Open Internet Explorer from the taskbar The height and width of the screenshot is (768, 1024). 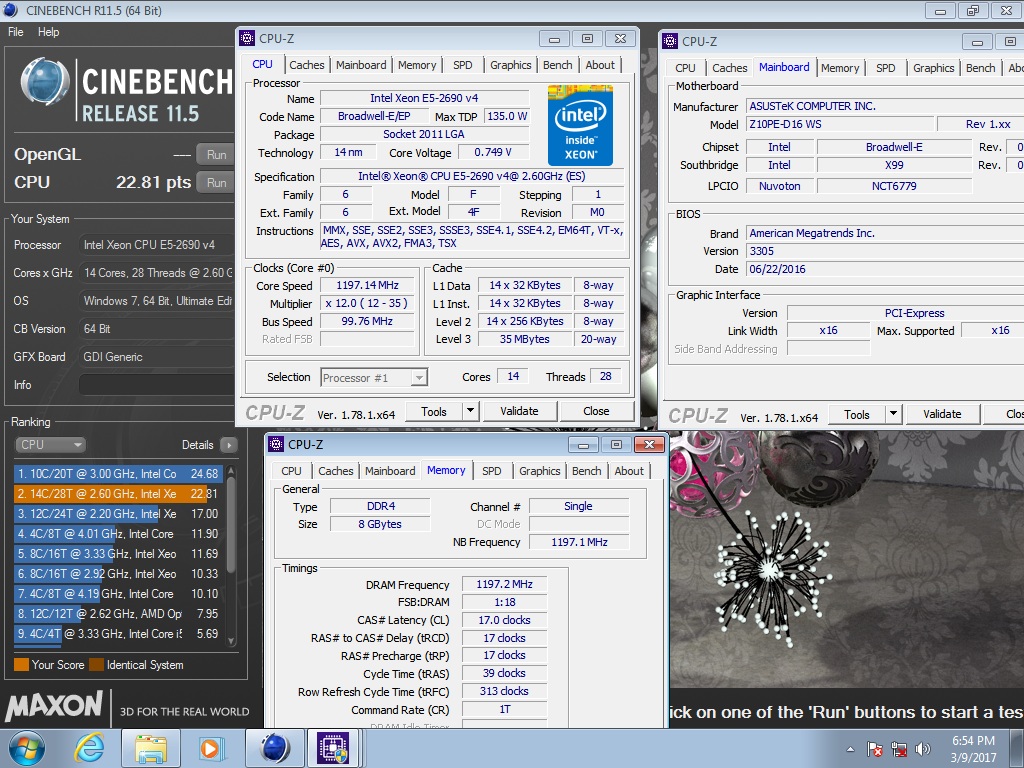pos(89,748)
